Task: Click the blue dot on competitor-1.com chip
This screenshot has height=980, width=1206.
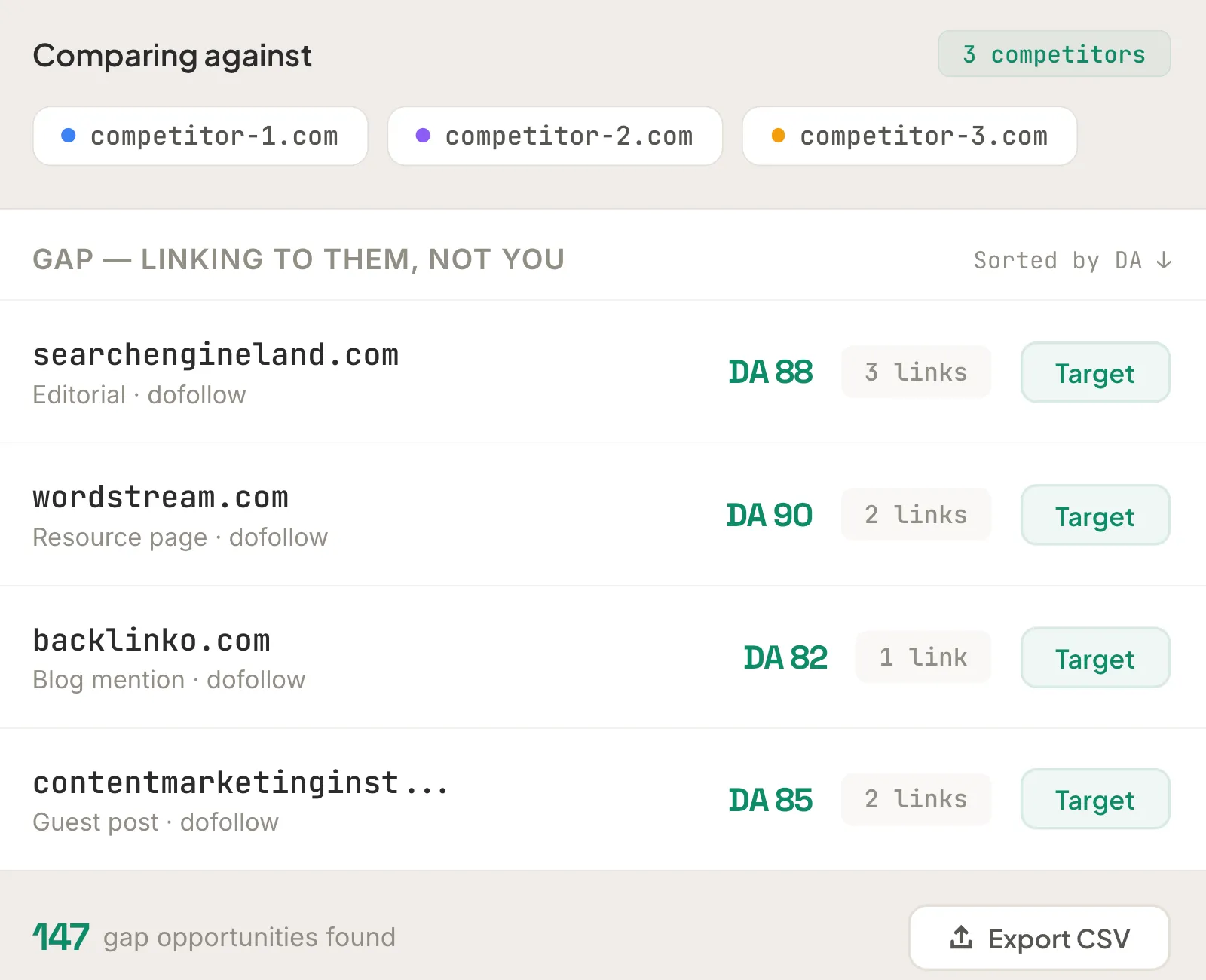Action: 70,136
